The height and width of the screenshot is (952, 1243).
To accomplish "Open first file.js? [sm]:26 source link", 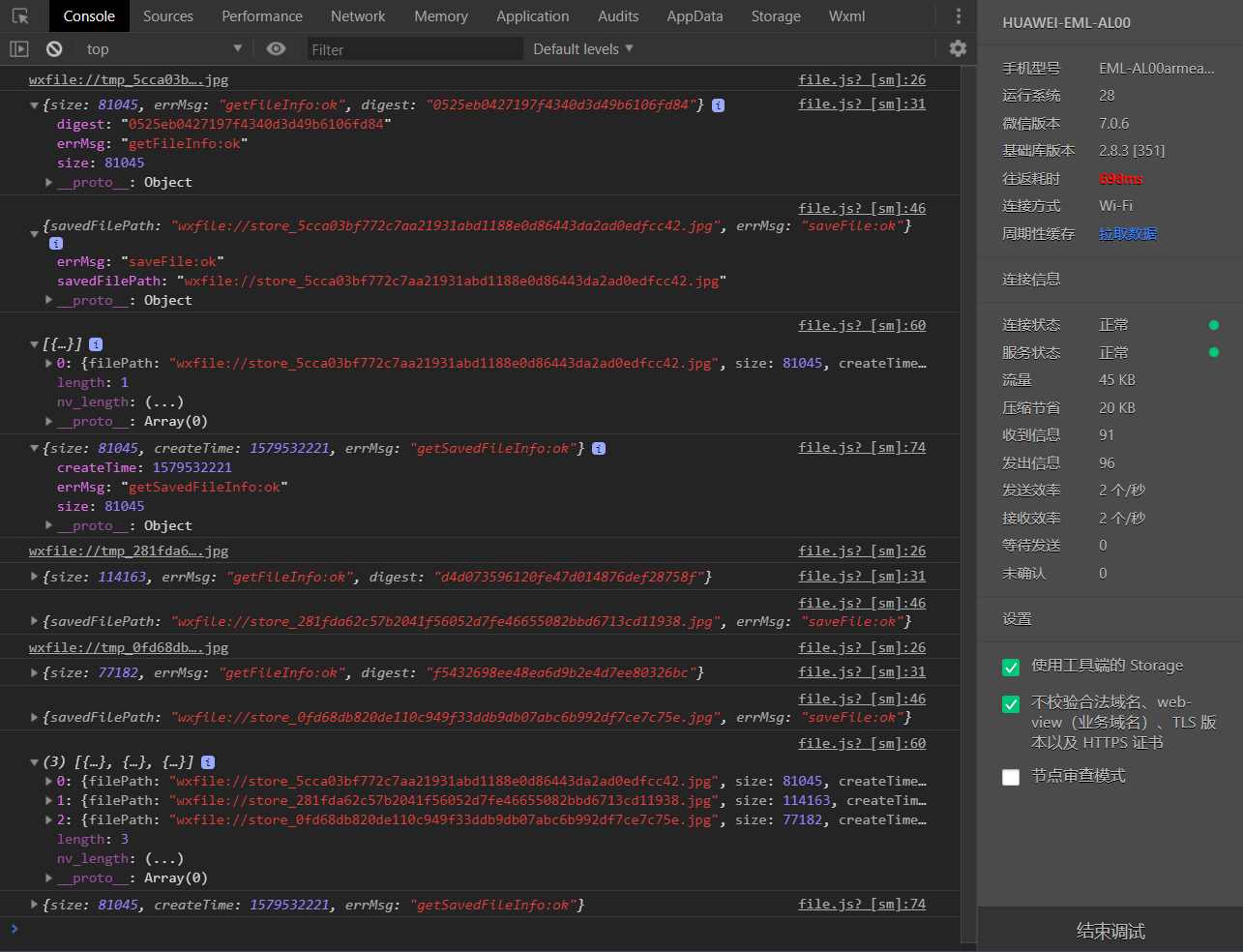I will click(x=862, y=80).
